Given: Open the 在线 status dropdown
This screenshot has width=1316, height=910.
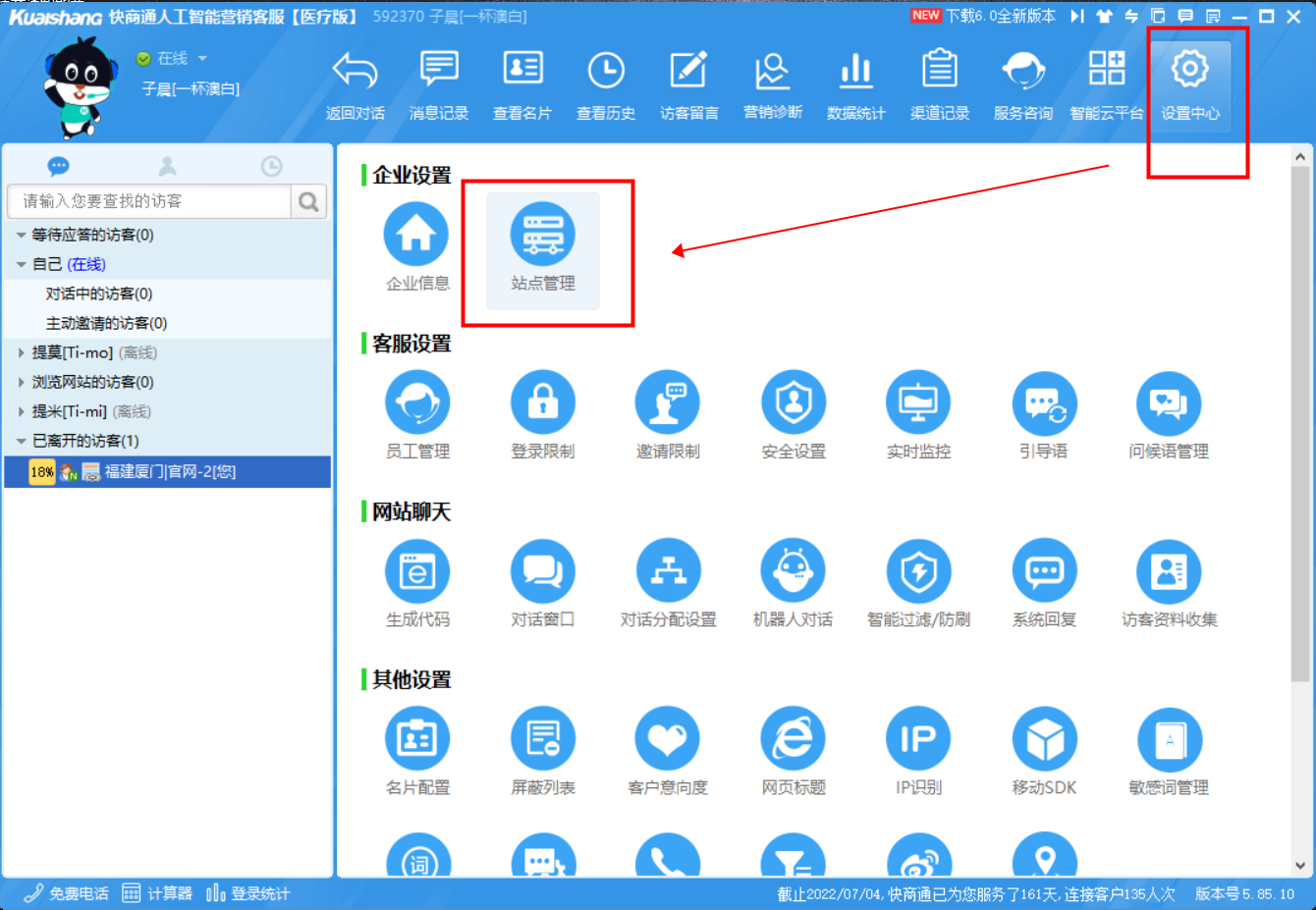Looking at the screenshot, I should tap(202, 58).
